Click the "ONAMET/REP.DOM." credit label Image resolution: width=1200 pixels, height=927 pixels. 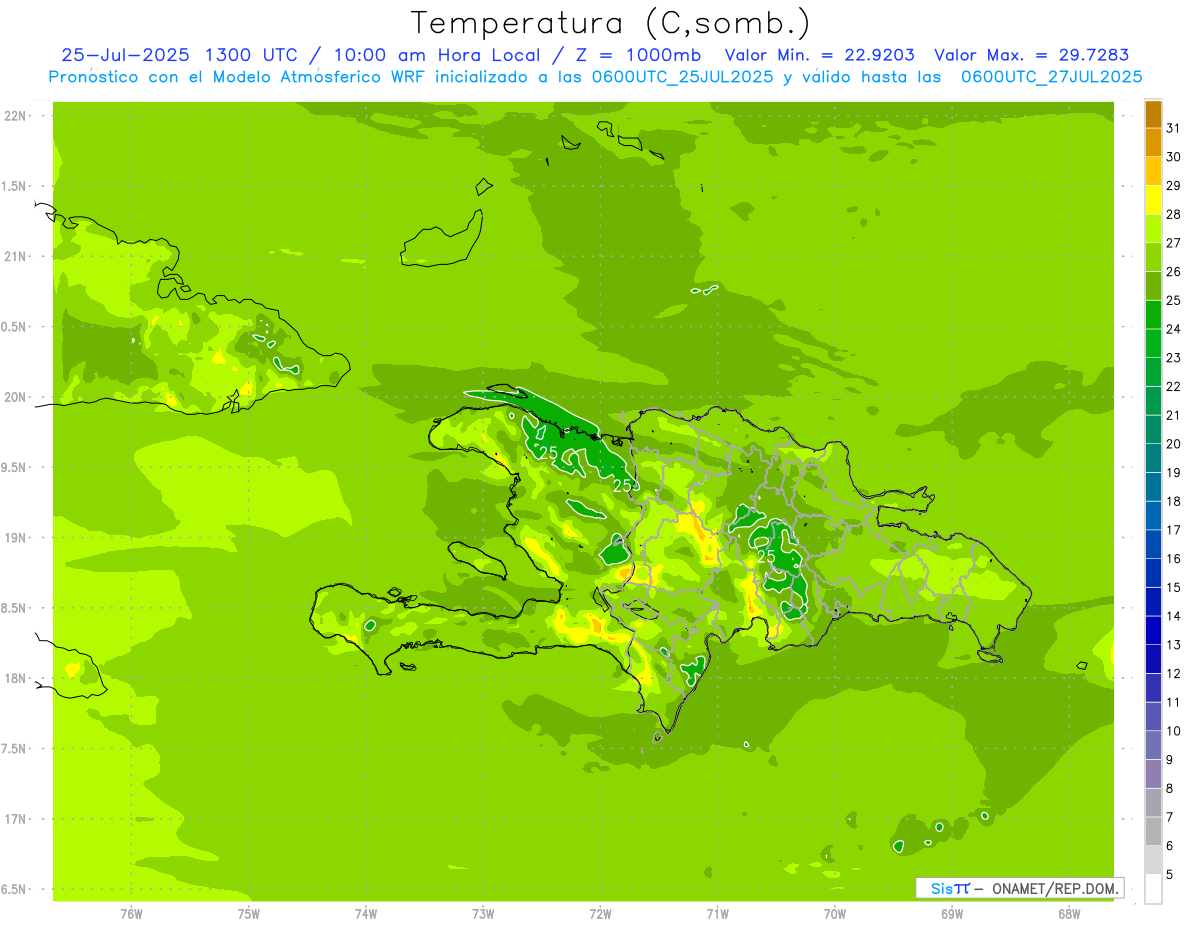pos(1055,888)
